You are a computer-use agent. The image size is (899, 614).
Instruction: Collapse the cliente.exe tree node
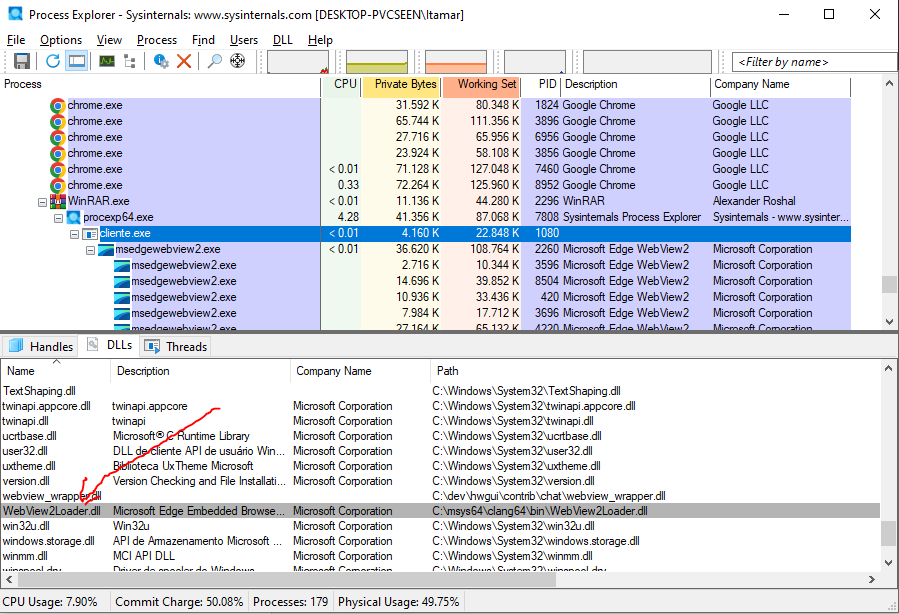(75, 234)
